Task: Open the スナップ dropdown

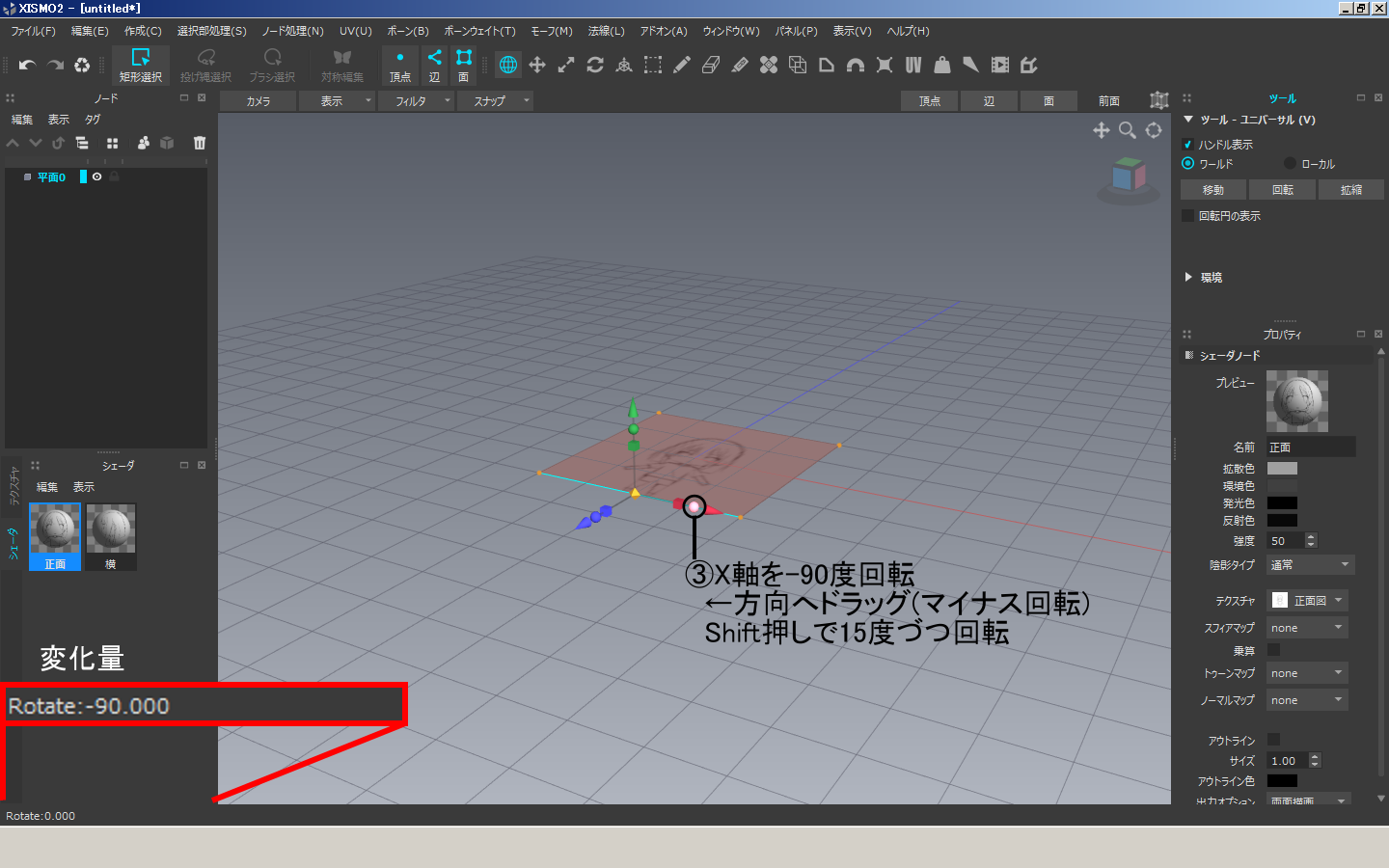Action: click(495, 100)
